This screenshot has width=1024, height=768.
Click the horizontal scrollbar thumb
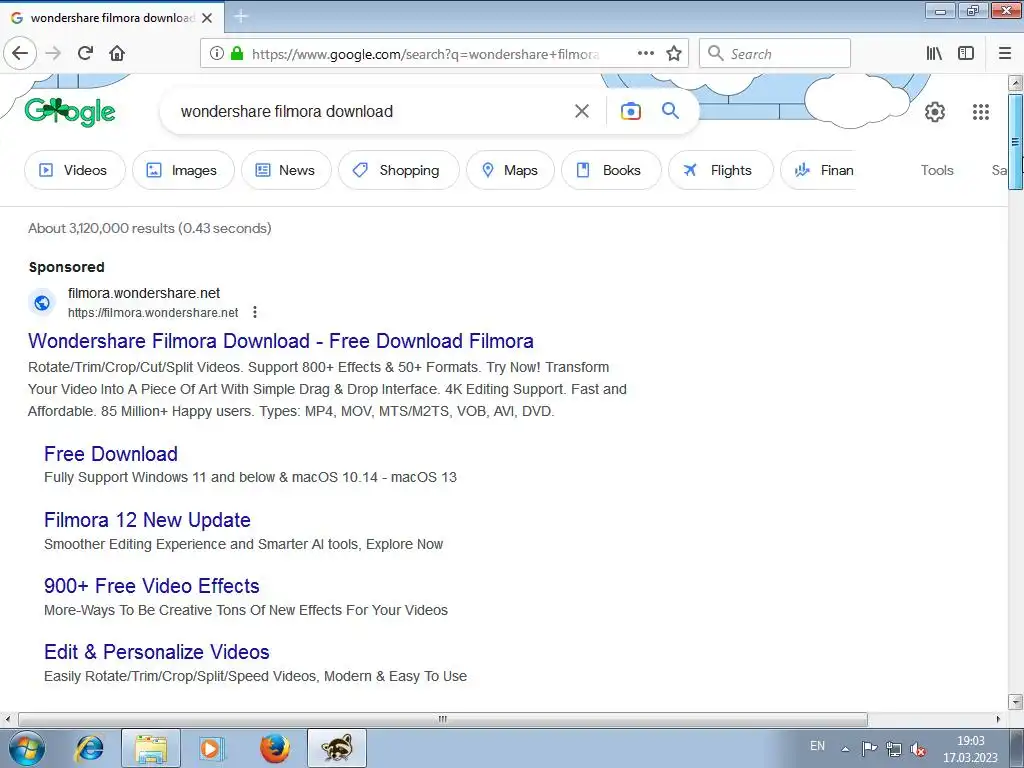pos(443,719)
